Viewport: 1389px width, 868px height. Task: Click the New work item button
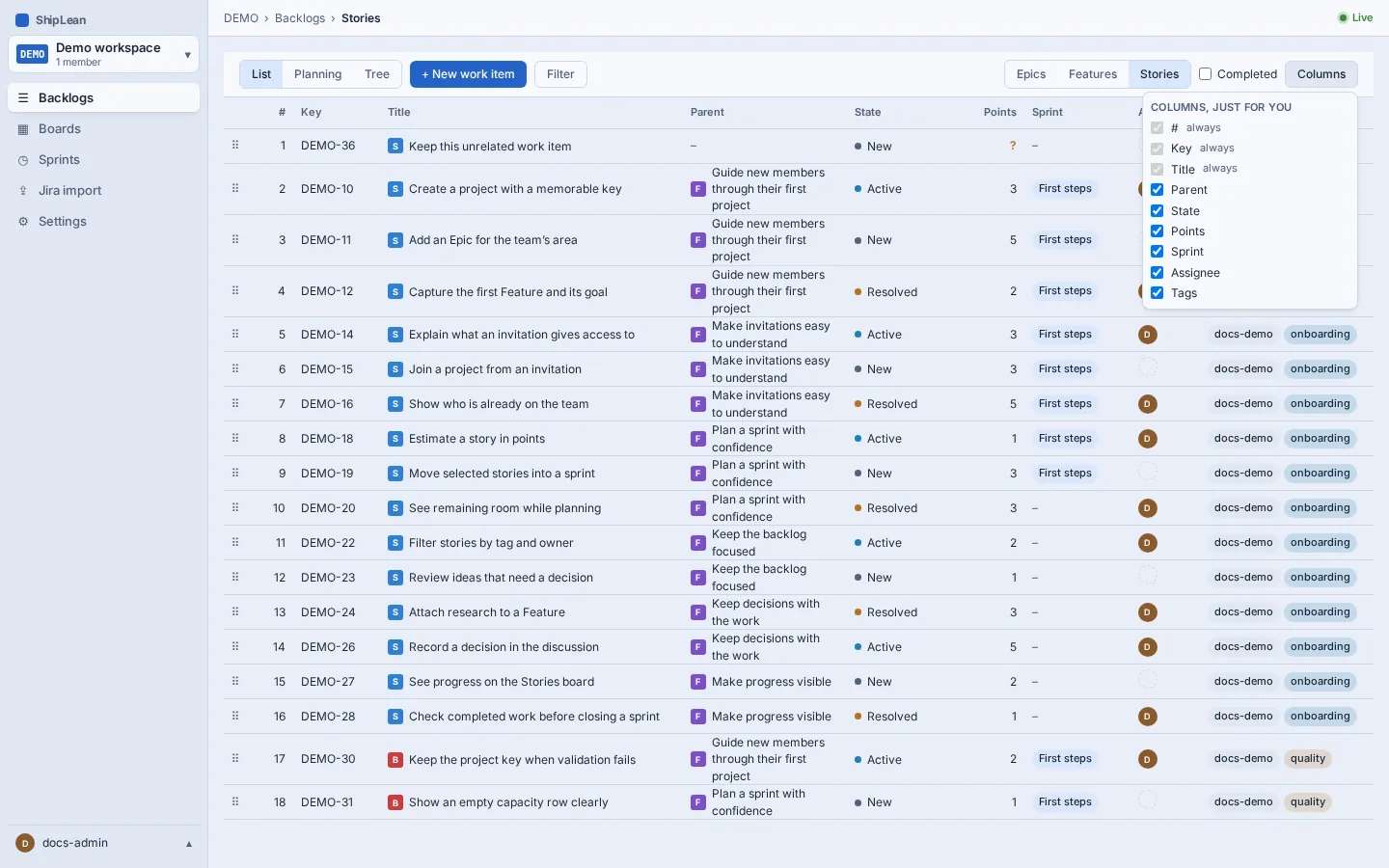(468, 74)
